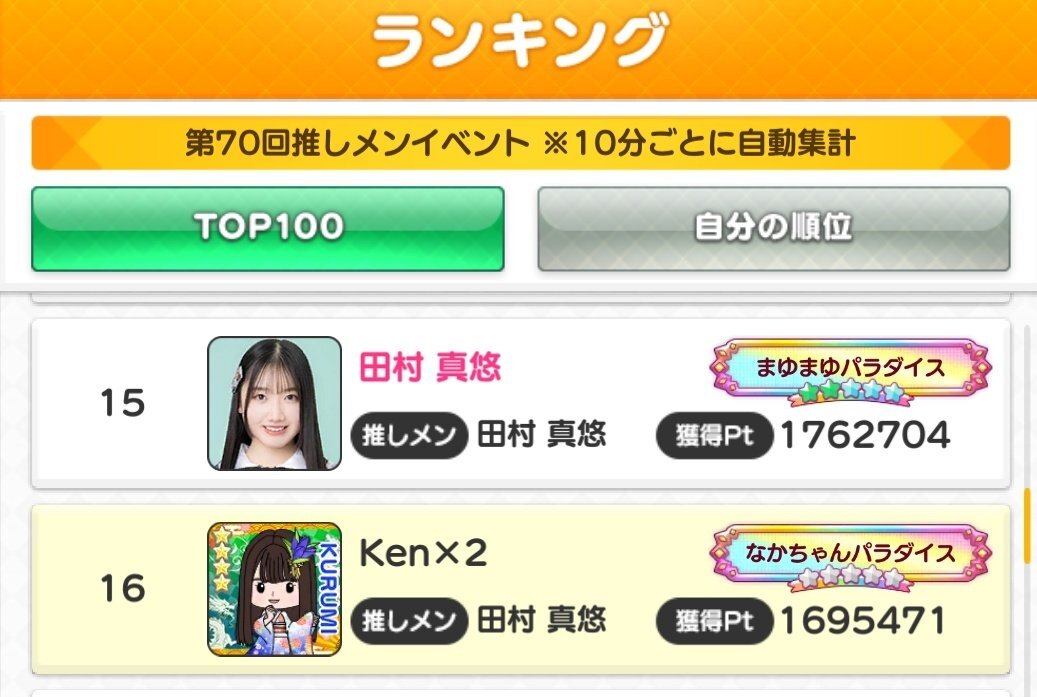Click the ランキング header title
The width and height of the screenshot is (1037, 697).
pyautogui.click(x=520, y=41)
